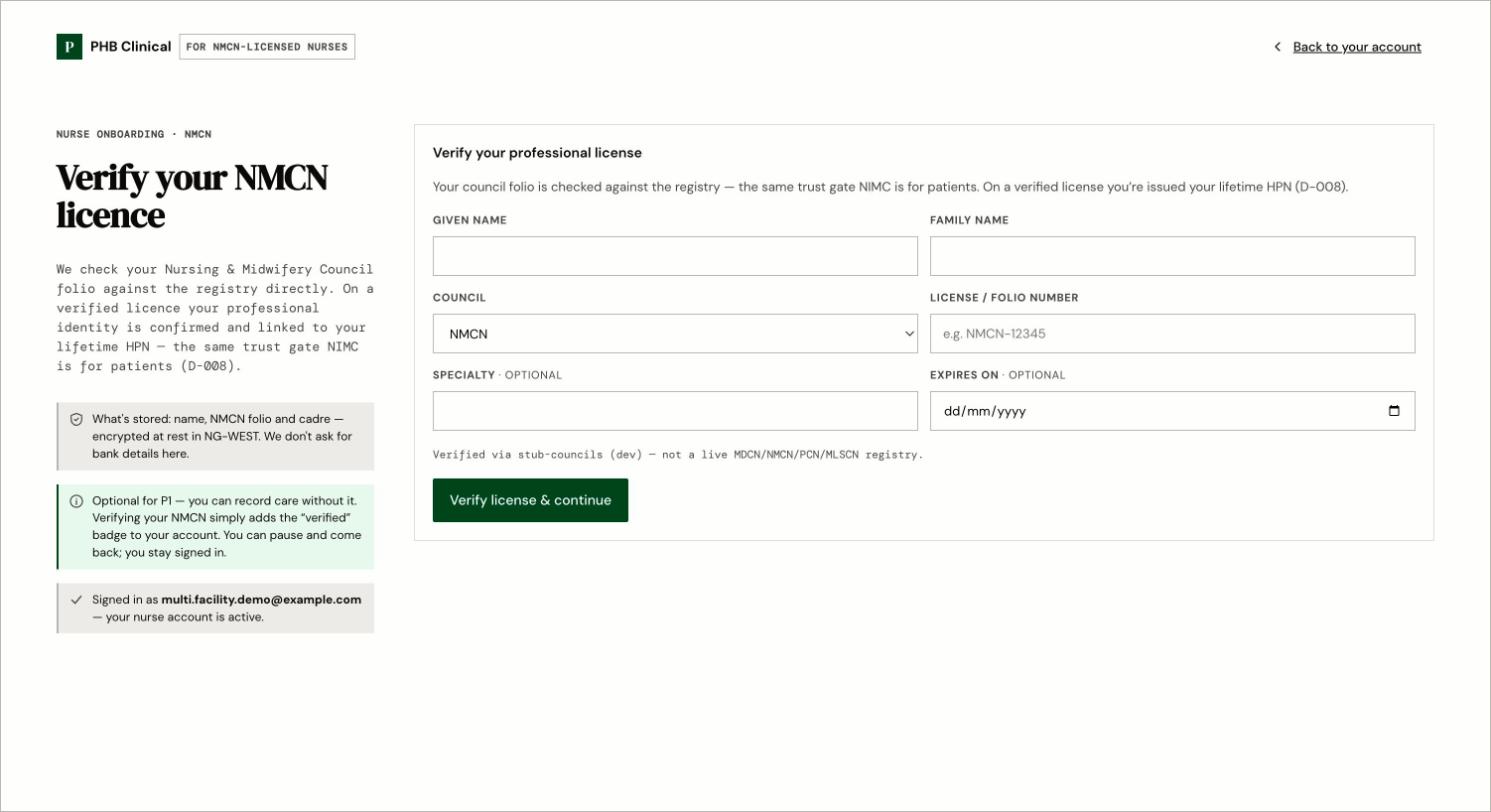The height and width of the screenshot is (812, 1491).
Task: Focus the Family Name input field
Action: click(1172, 256)
